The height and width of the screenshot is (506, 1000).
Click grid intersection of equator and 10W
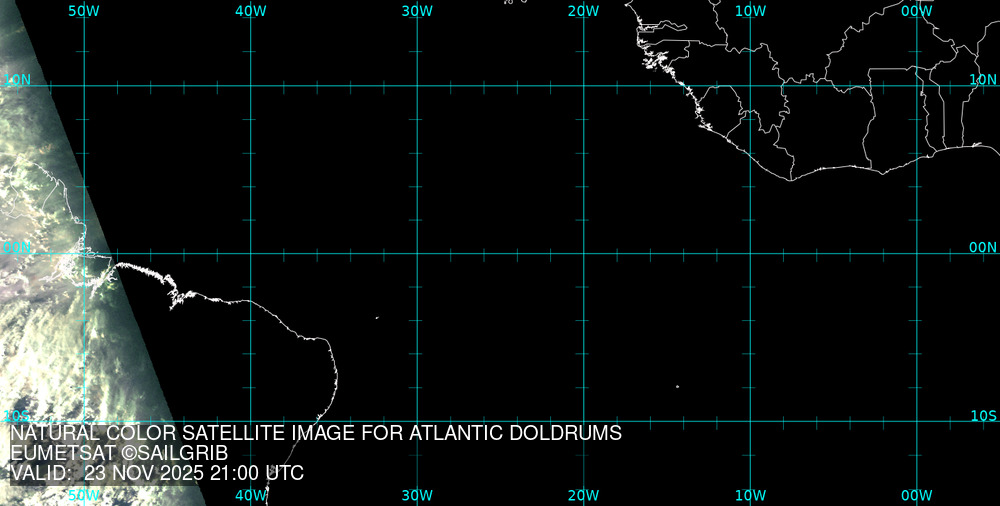point(750,253)
